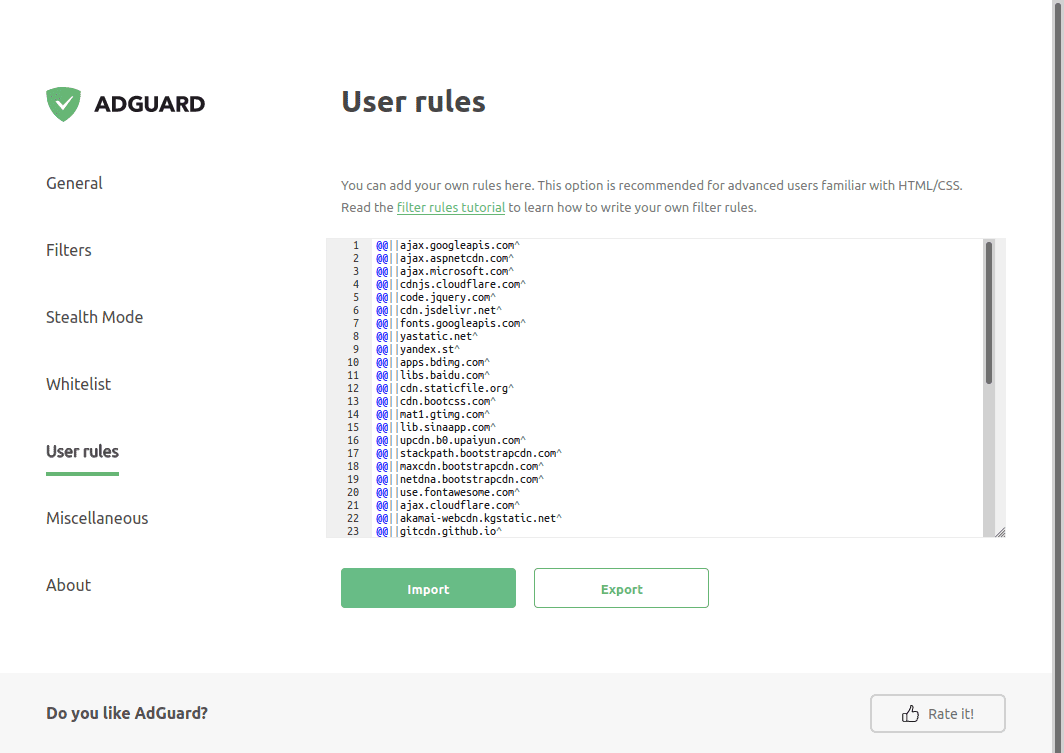This screenshot has width=1064, height=753.
Task: Open the Miscellaneous section
Action: (97, 518)
